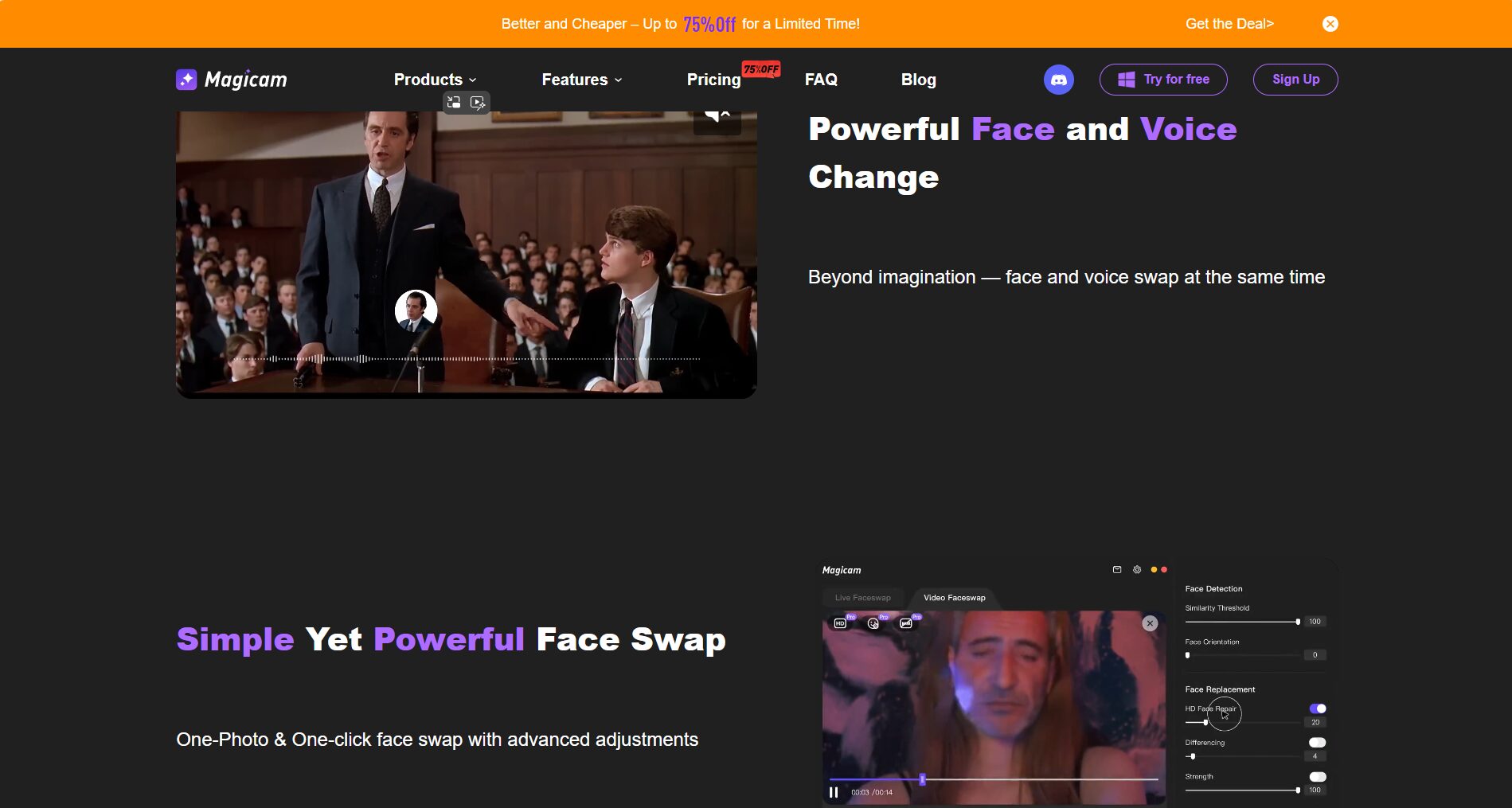Toggle the Strength switch
The height and width of the screenshot is (808, 1512).
coord(1318,777)
